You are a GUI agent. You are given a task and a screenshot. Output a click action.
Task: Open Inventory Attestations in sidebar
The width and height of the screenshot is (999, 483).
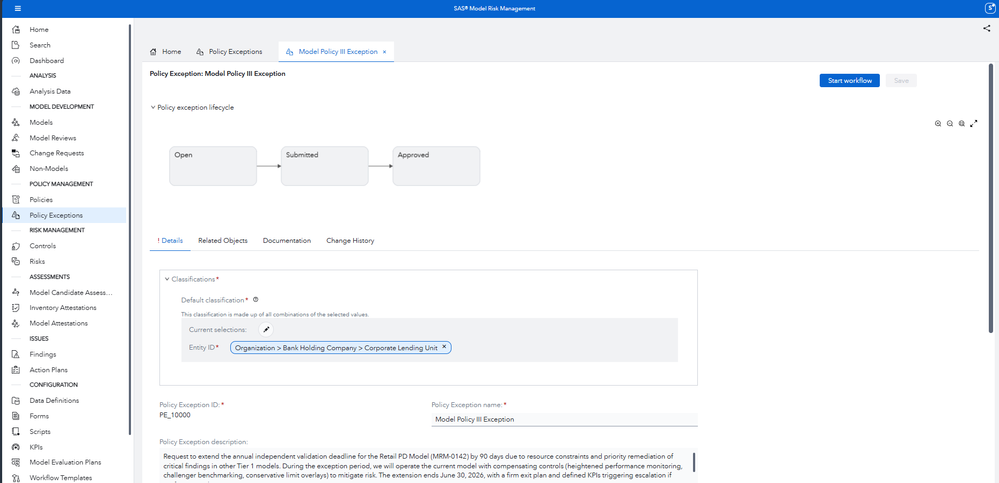point(63,308)
